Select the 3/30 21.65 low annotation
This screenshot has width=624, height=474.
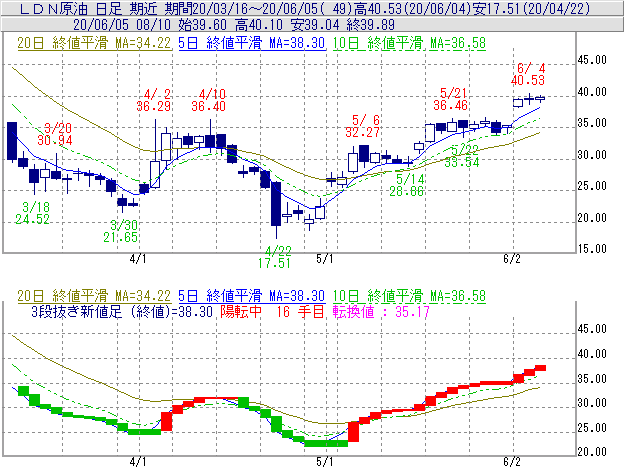[121, 231]
